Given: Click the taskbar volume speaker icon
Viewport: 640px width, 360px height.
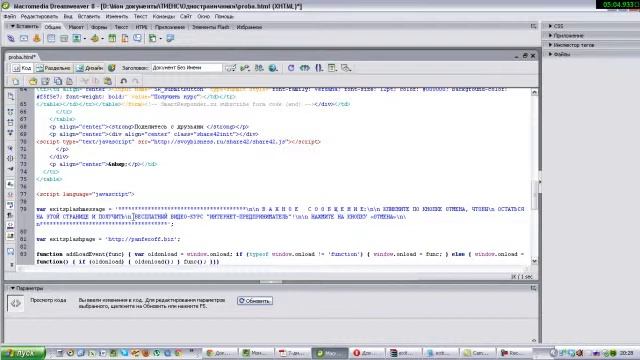Looking at the screenshot, I should click(x=579, y=353).
